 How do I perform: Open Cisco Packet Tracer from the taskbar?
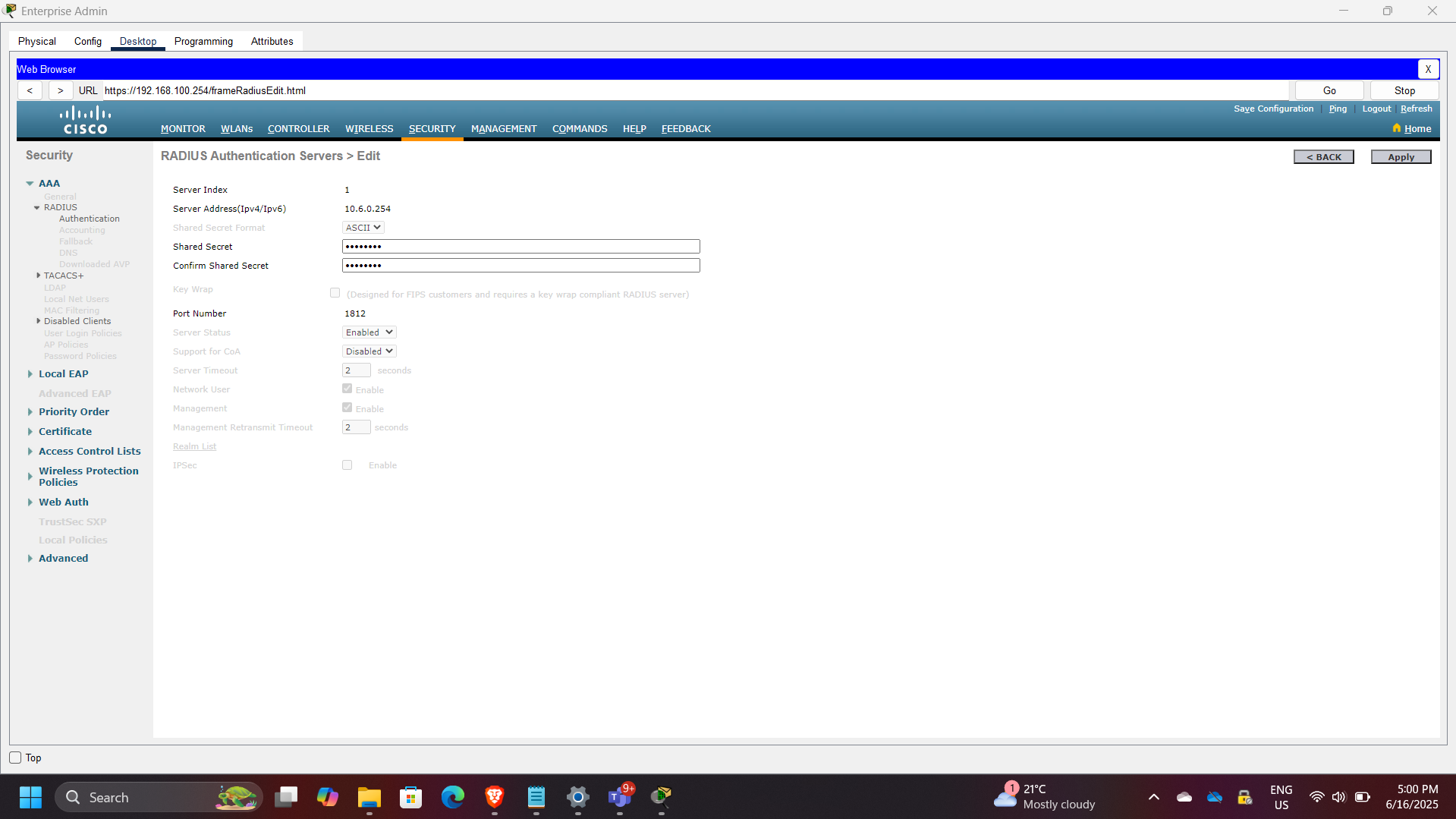pos(660,797)
